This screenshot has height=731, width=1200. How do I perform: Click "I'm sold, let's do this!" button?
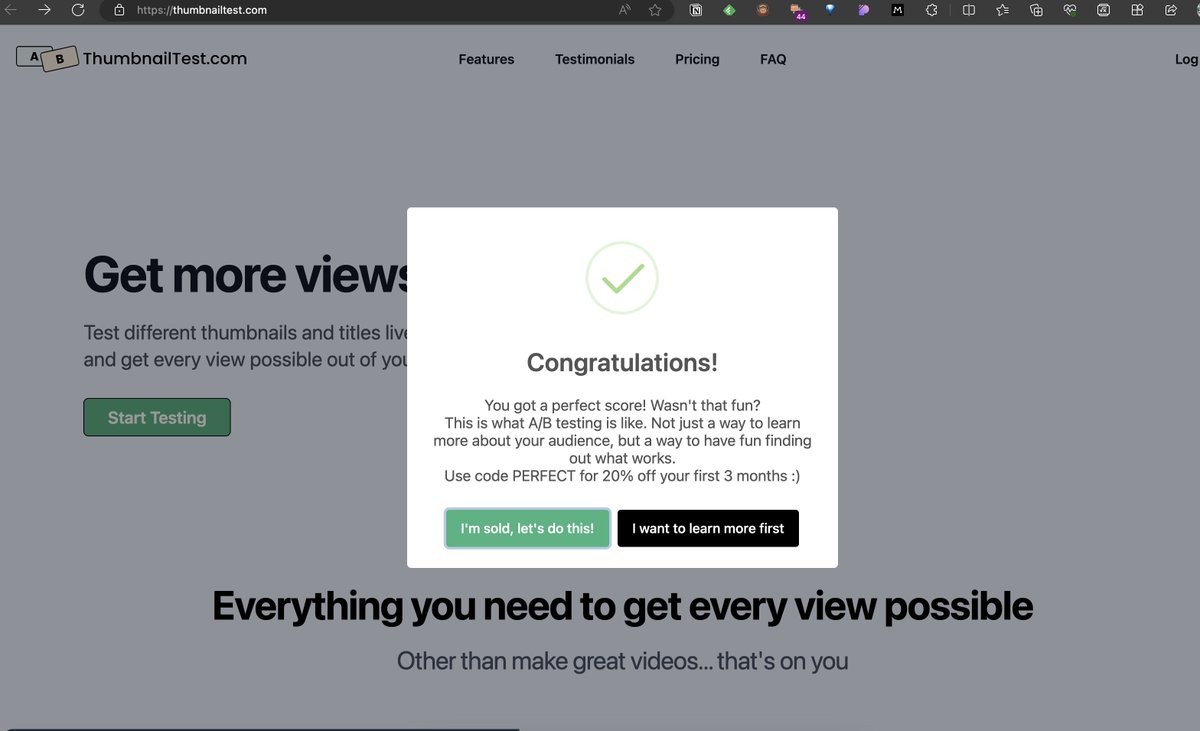[527, 528]
